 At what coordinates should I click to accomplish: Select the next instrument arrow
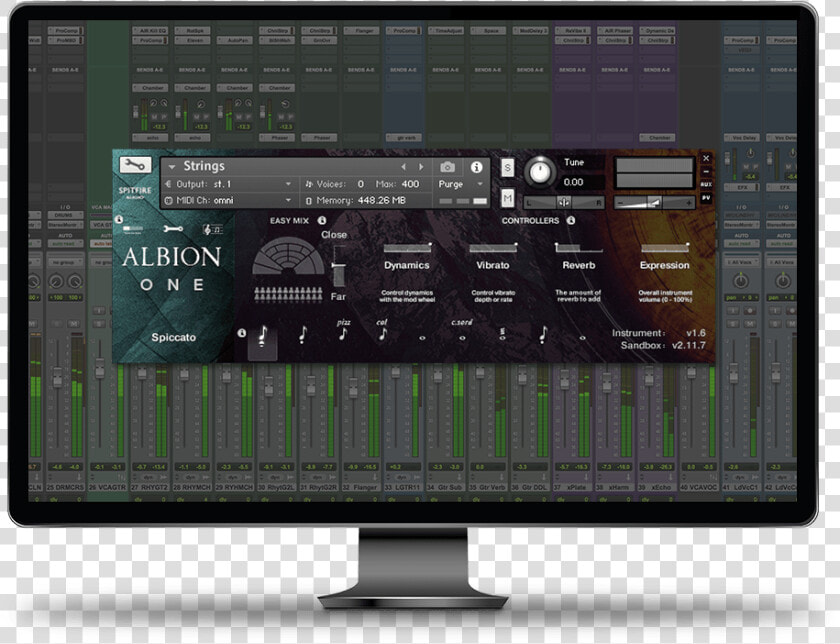[421, 167]
